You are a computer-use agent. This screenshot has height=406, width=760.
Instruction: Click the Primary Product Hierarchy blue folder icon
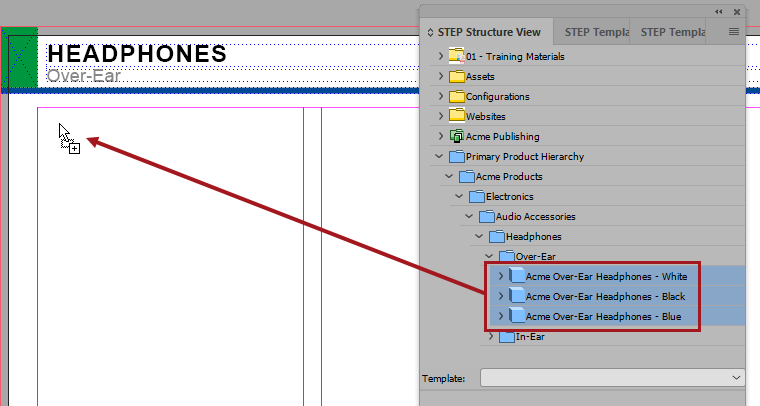[x=457, y=156]
